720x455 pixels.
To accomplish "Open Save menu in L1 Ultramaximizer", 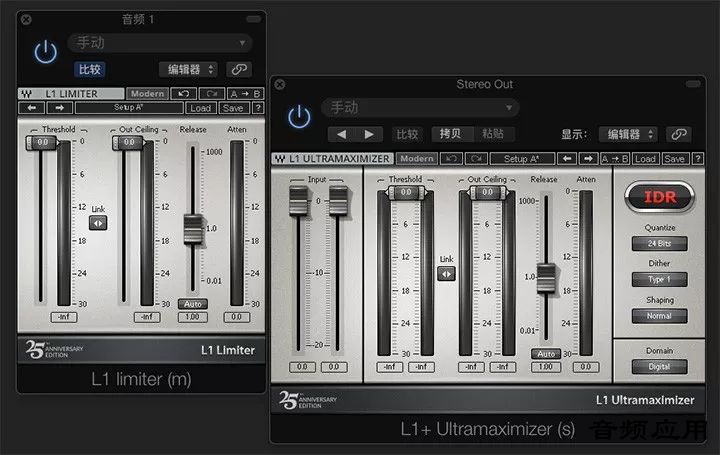I will tap(675, 159).
